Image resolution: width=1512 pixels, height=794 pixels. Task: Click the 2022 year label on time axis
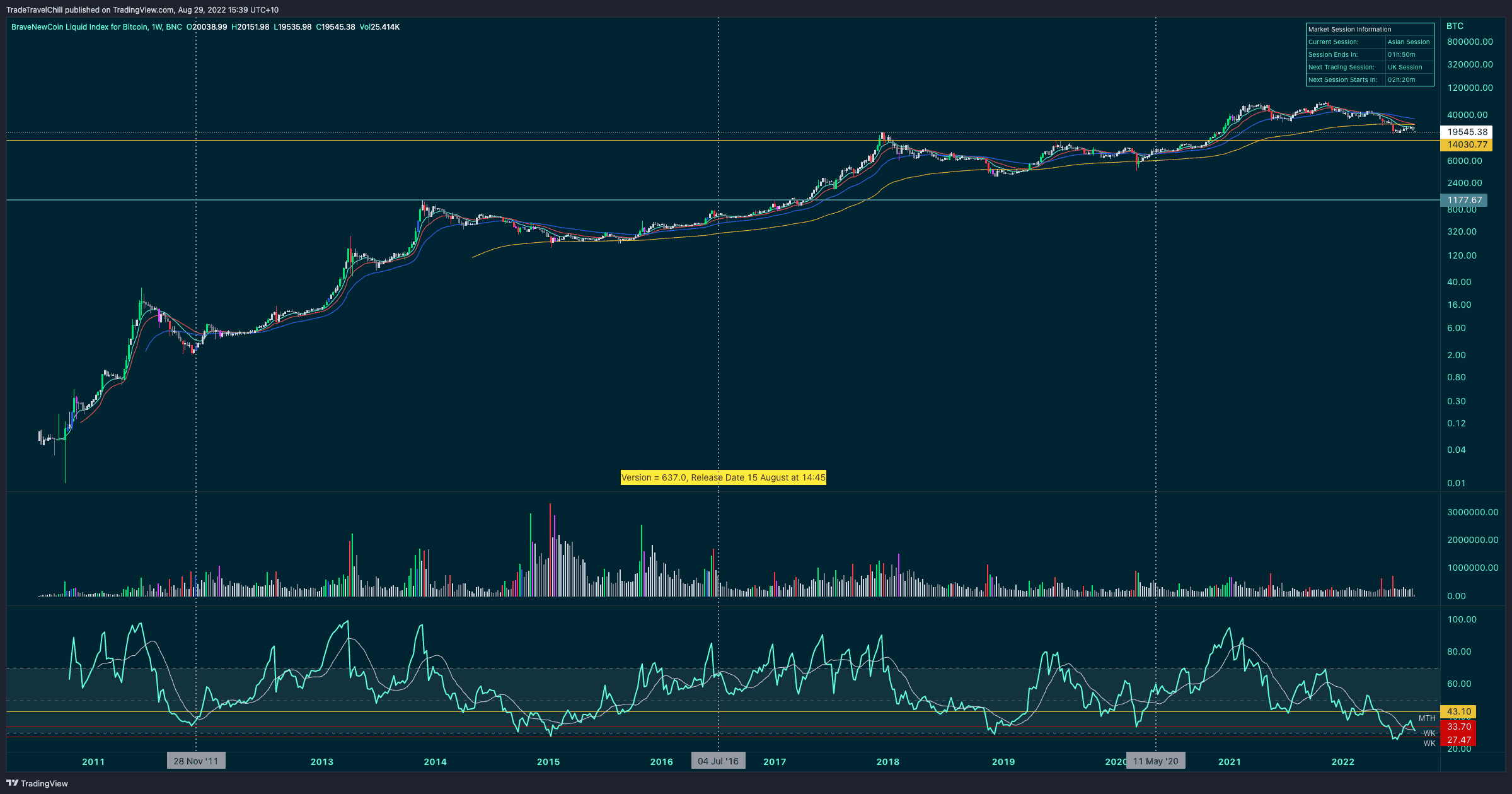pyautogui.click(x=1342, y=761)
